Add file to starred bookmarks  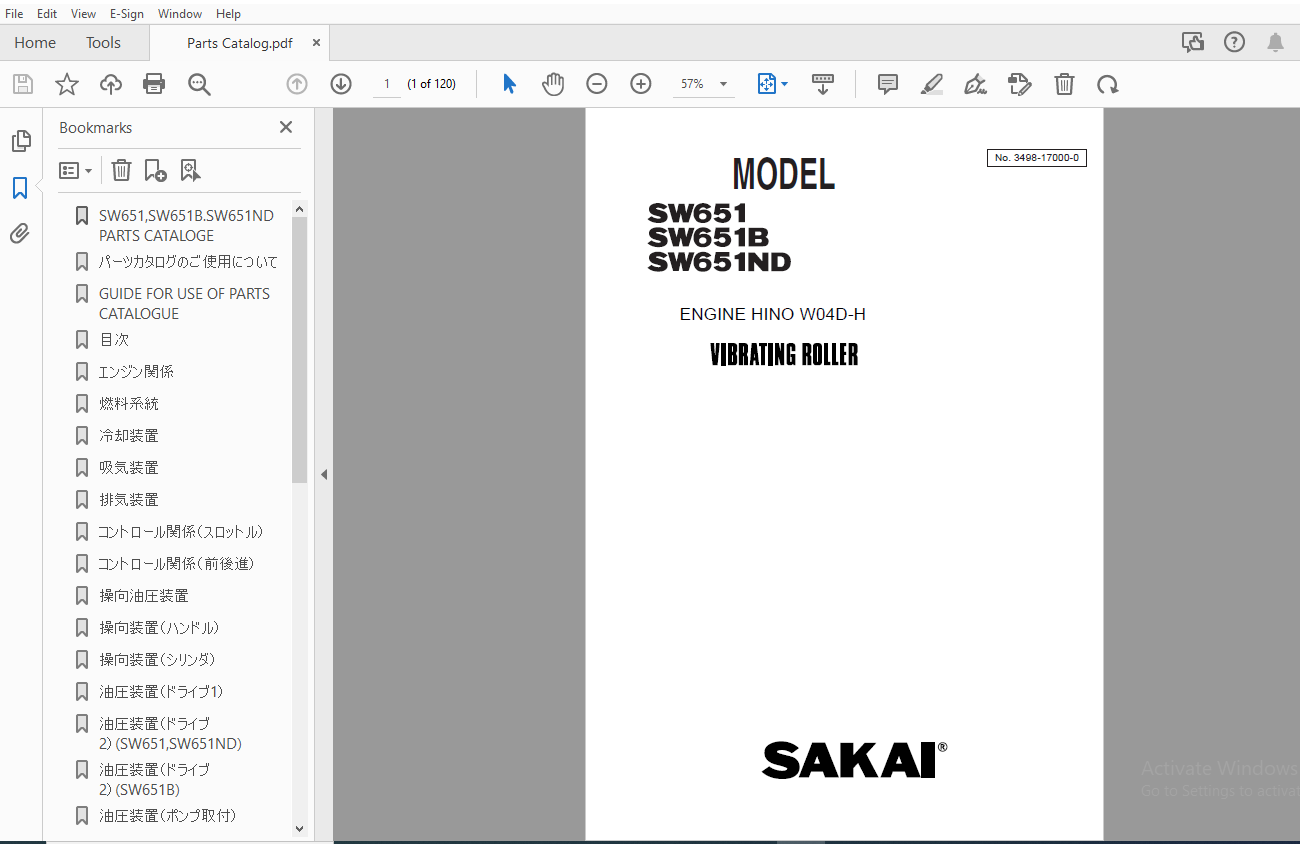(x=67, y=84)
